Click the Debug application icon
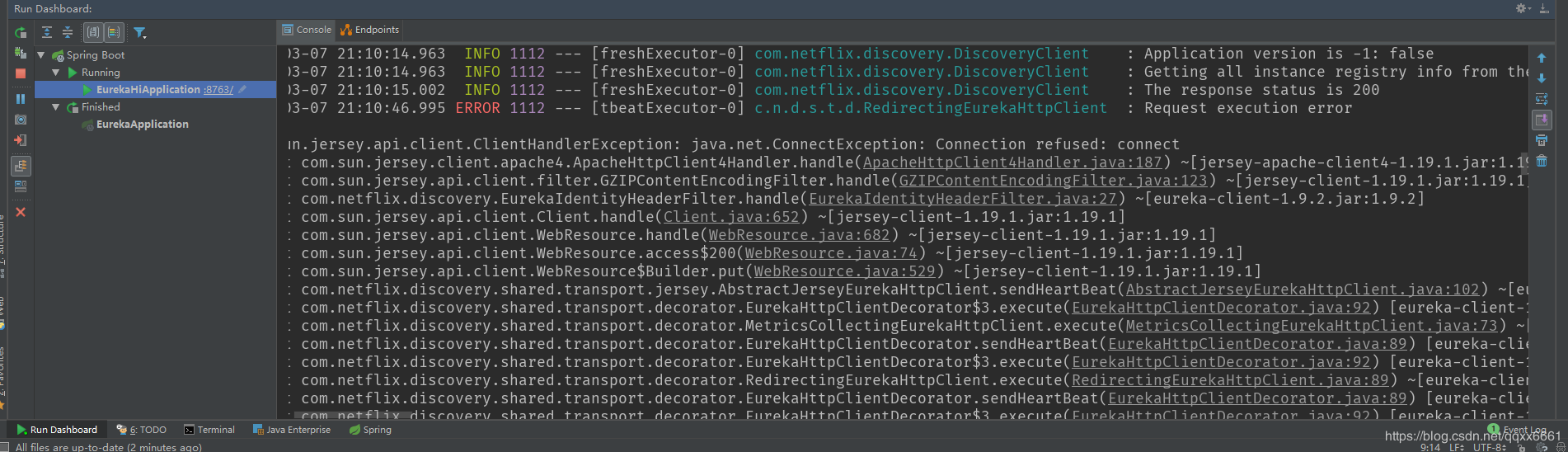Viewport: 1568px width, 452px height. click(x=21, y=54)
